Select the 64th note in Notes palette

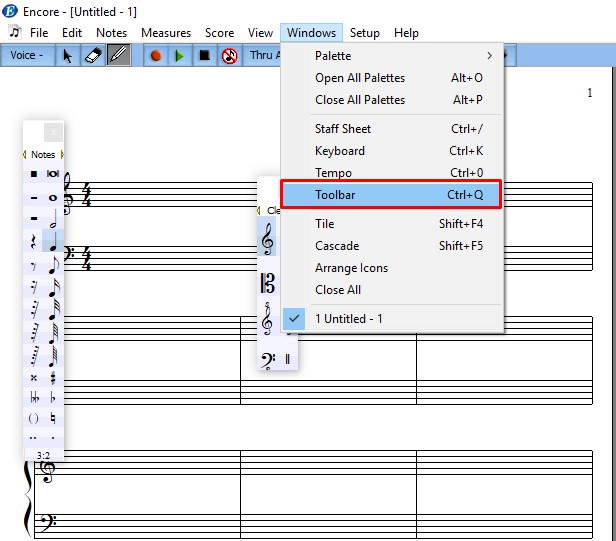coord(53,334)
